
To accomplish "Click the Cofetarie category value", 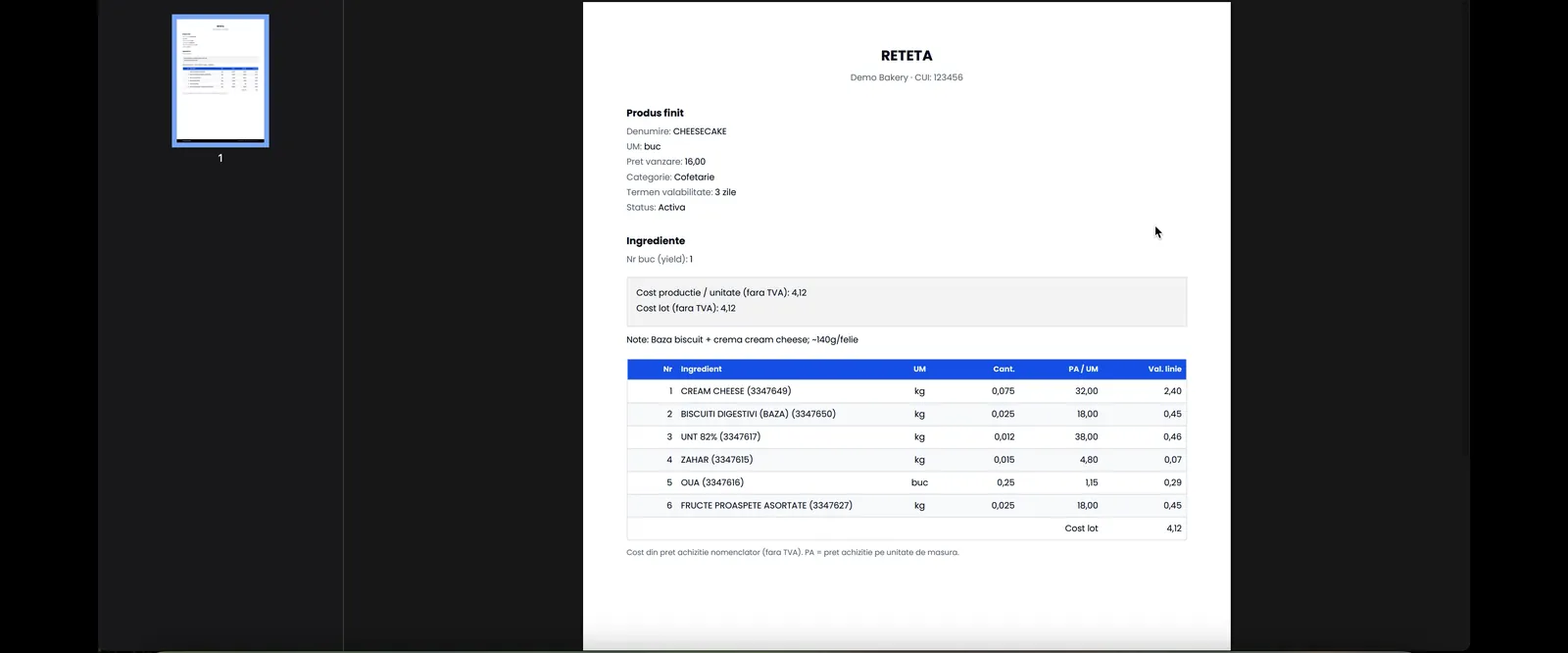I will coord(694,177).
